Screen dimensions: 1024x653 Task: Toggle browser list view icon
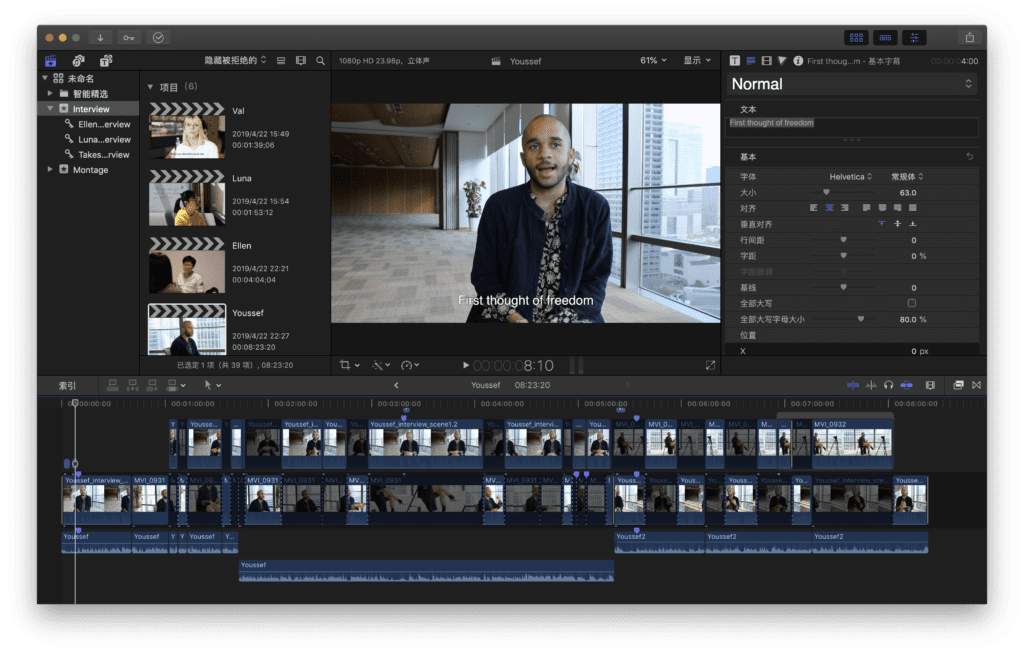pyautogui.click(x=281, y=61)
